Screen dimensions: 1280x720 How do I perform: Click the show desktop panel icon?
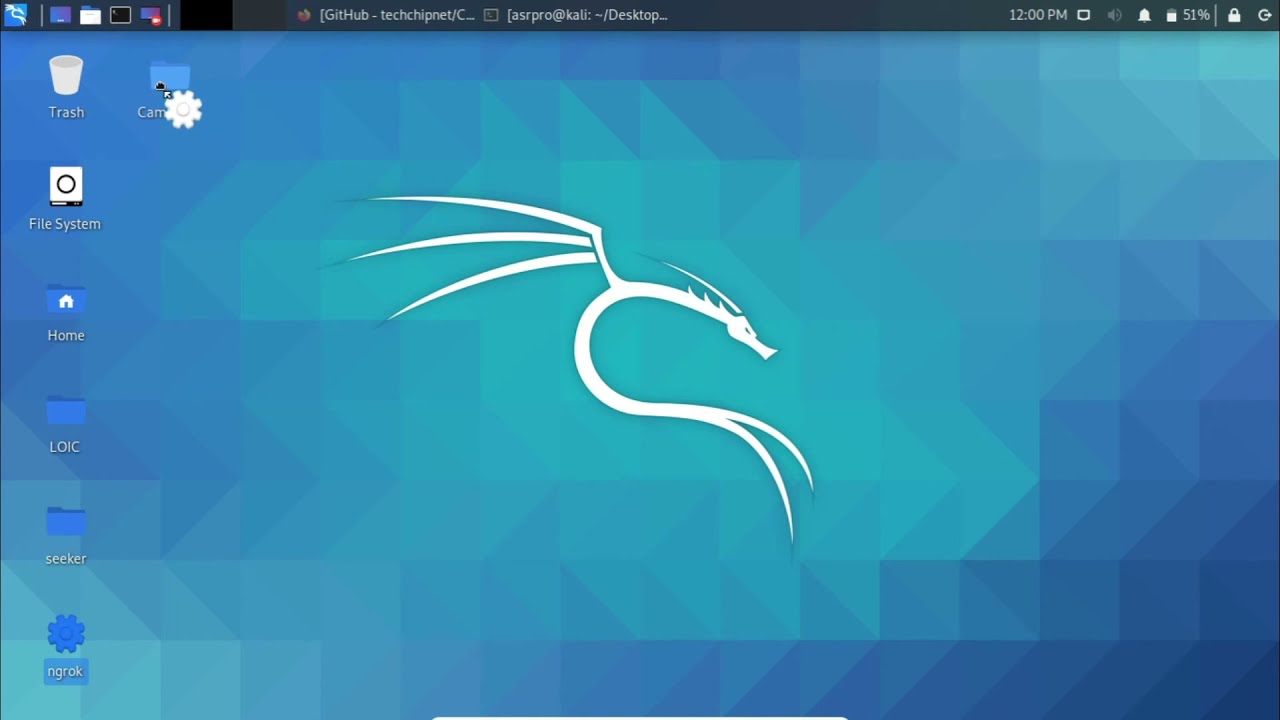click(x=60, y=15)
